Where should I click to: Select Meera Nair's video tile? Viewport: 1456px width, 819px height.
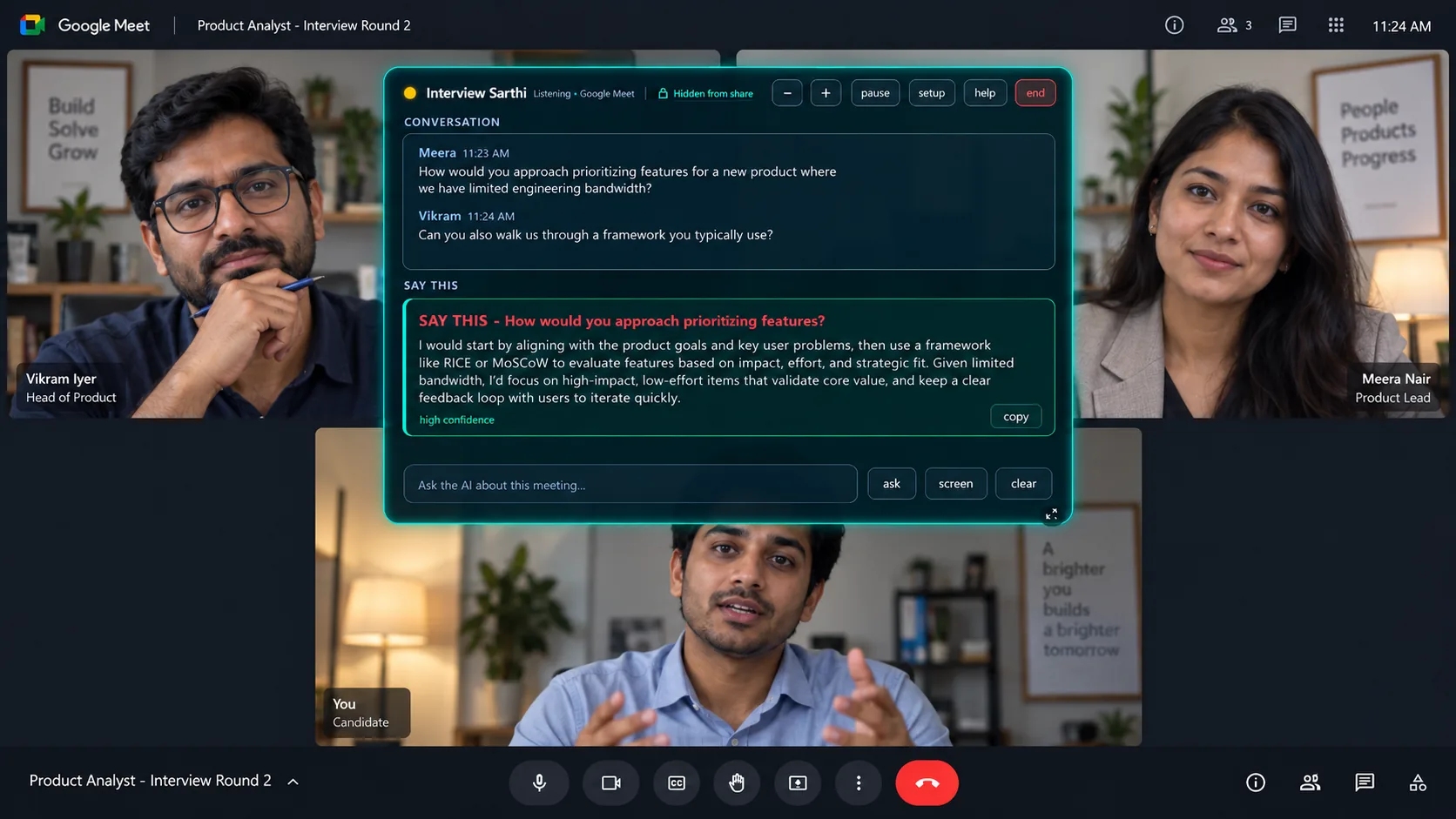[x=1260, y=234]
